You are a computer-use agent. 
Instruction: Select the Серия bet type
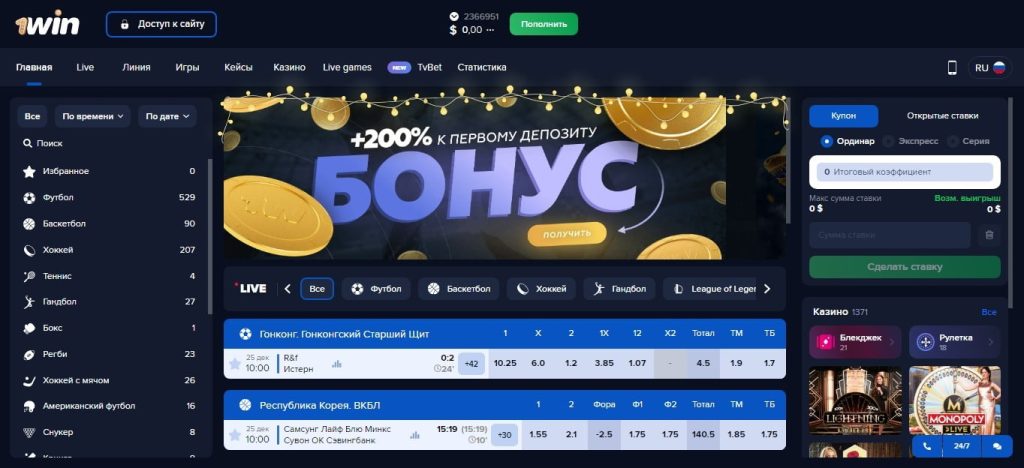click(x=968, y=141)
